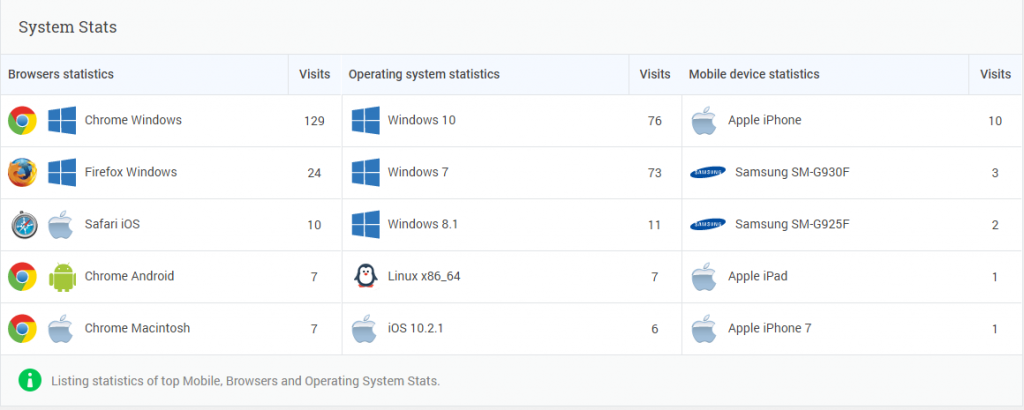Click the Apple logo beside iOS 10.2.1
This screenshot has height=410, width=1024.
[x=364, y=328]
